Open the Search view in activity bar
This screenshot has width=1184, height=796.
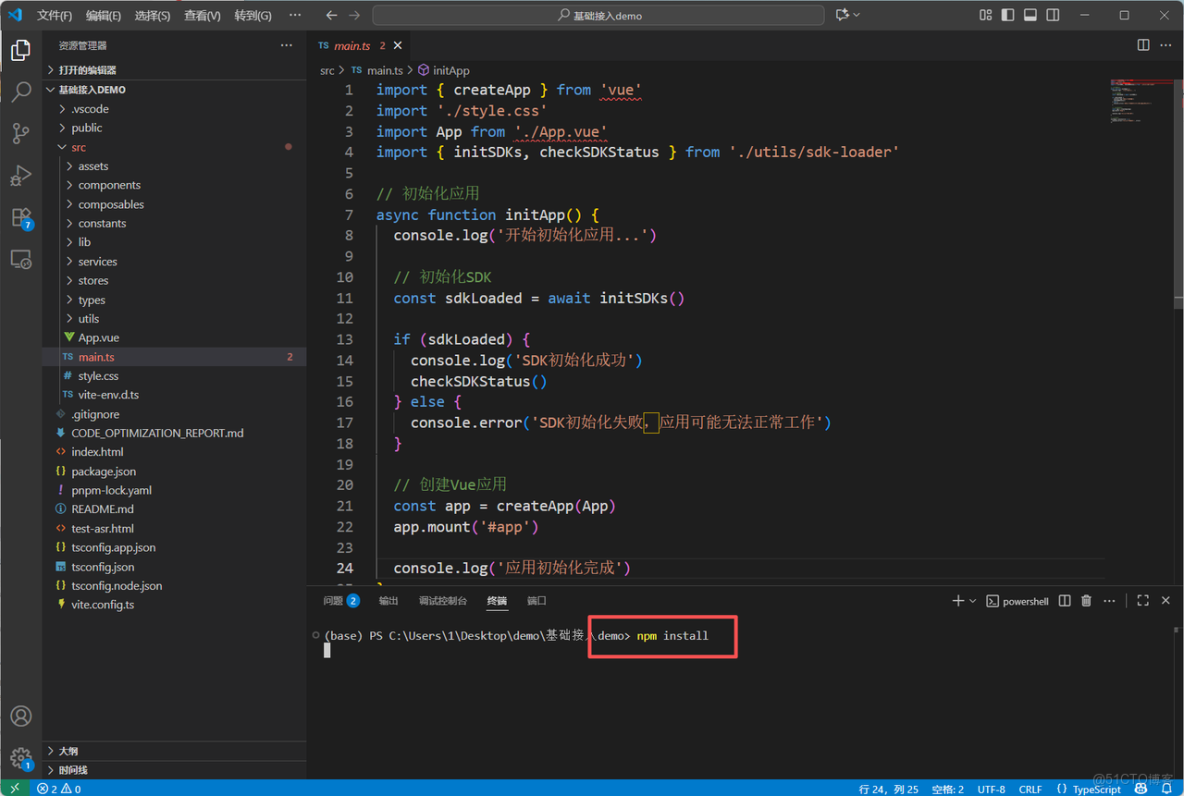(x=21, y=92)
